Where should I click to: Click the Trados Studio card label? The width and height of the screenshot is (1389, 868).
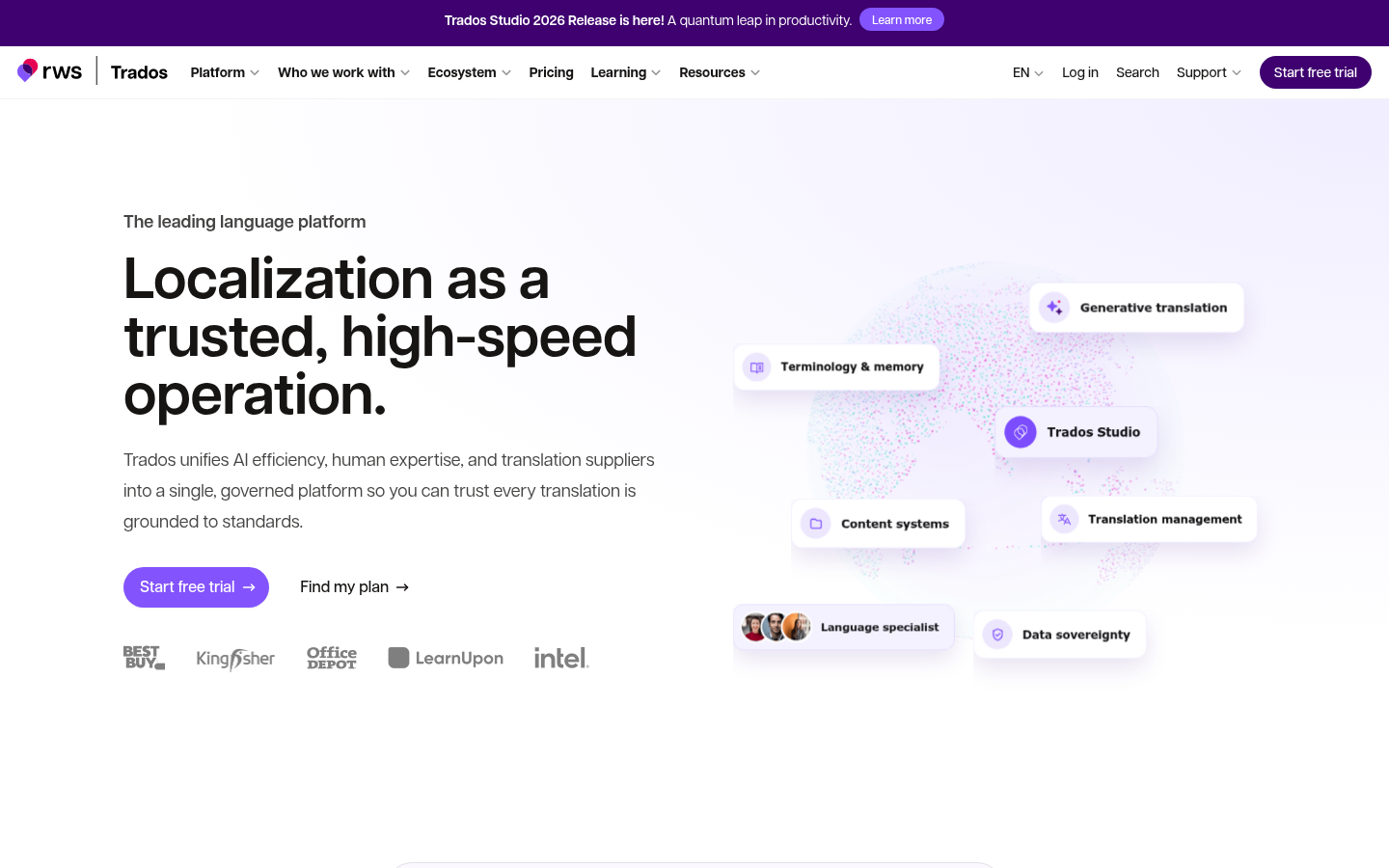tap(1094, 432)
